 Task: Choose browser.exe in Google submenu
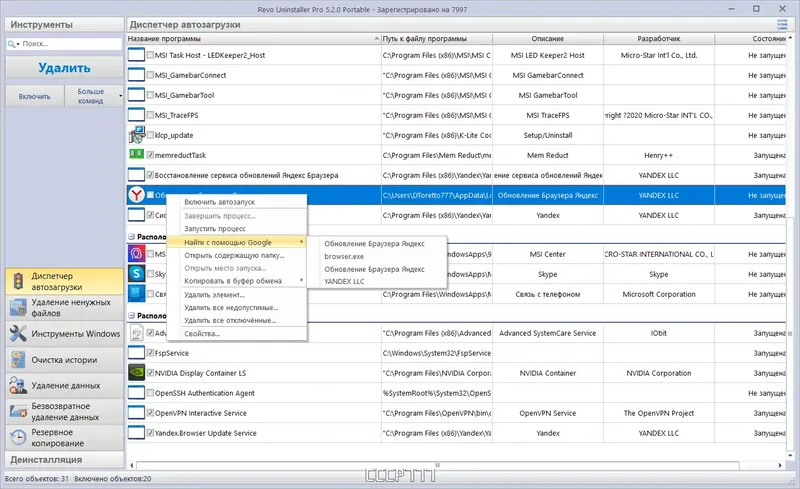[344, 256]
